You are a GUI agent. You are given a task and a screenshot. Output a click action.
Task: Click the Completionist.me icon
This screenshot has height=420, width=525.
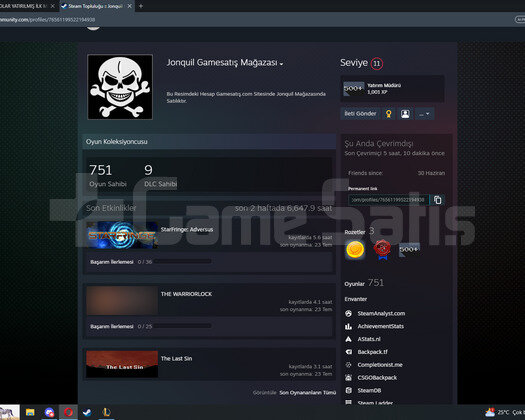pos(349,365)
